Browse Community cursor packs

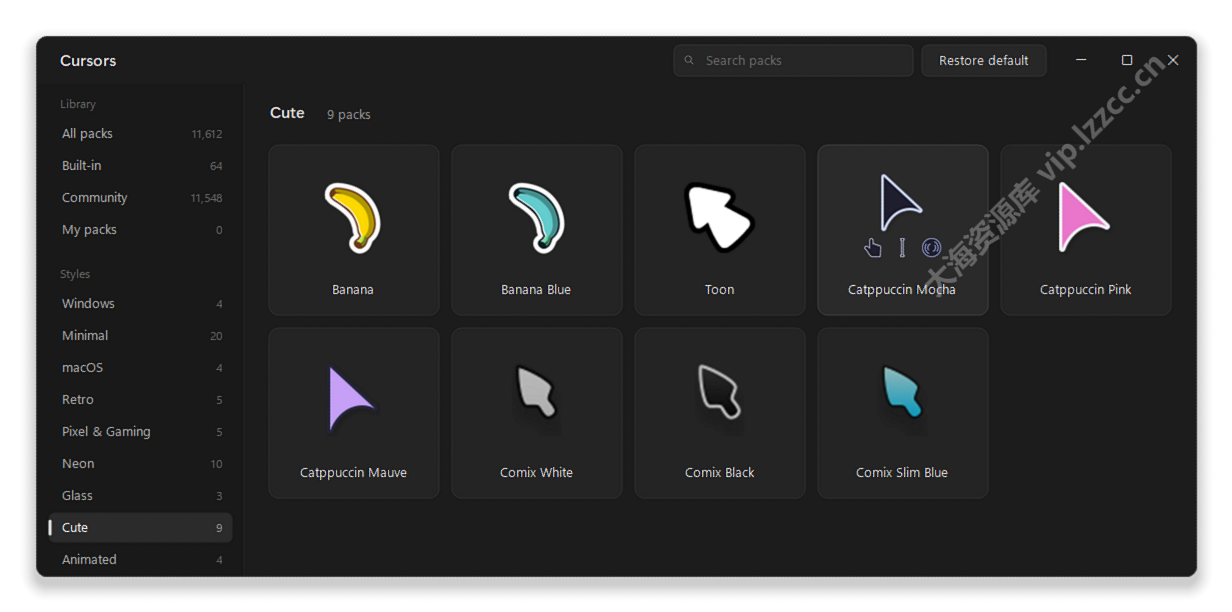pos(140,198)
